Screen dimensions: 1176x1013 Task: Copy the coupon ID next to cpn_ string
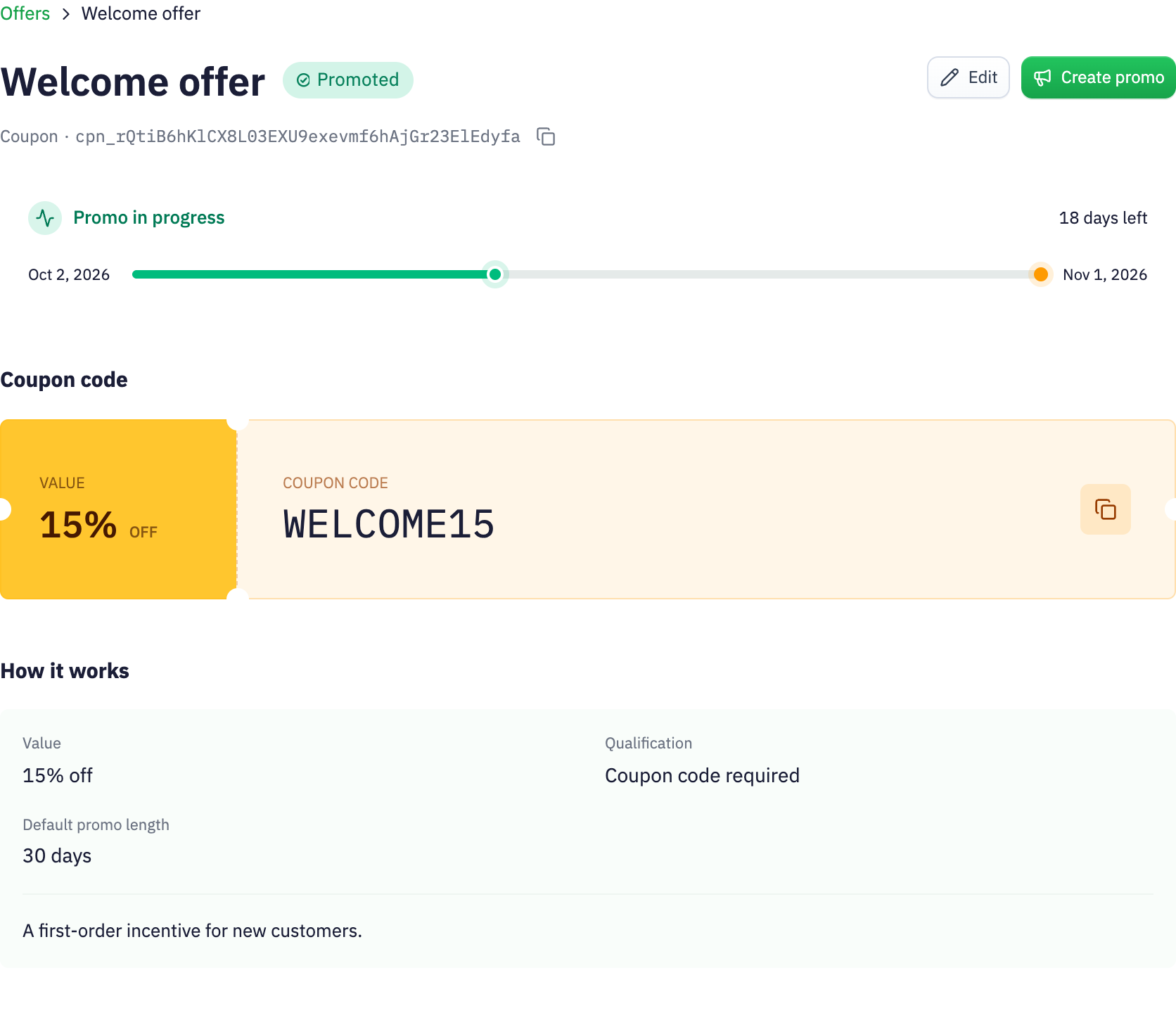pos(546,136)
